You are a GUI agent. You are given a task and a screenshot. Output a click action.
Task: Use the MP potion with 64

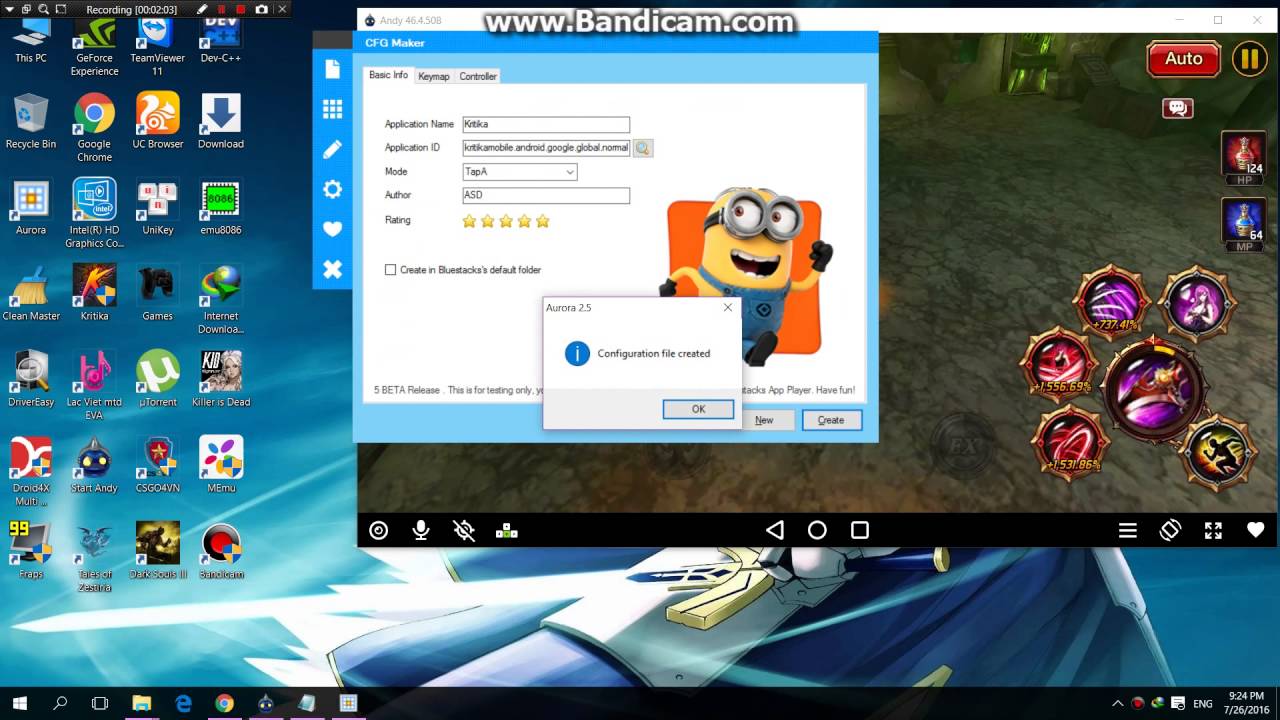(1243, 225)
